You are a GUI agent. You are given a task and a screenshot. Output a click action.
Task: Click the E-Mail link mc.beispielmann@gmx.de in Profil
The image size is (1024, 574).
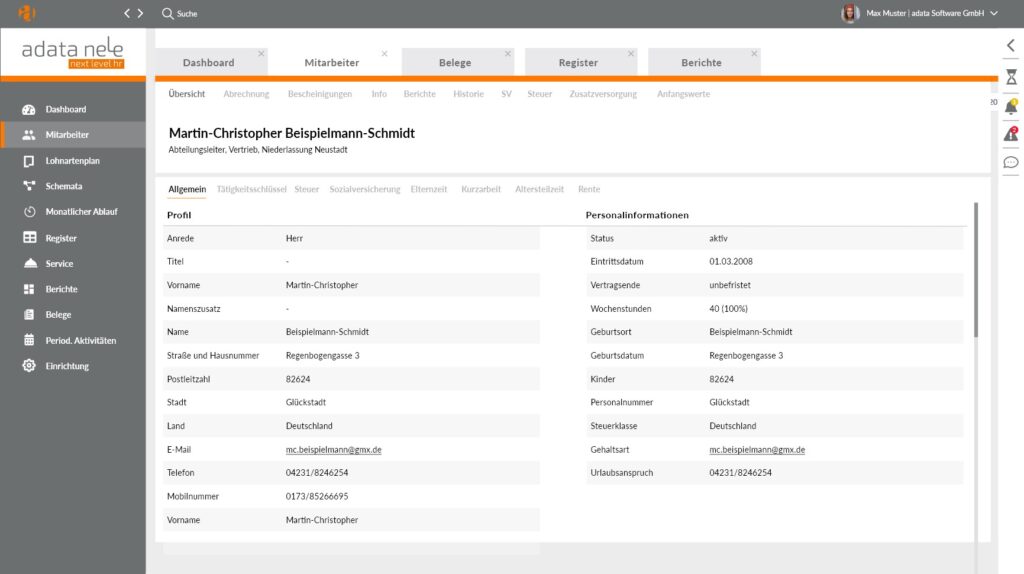333,449
